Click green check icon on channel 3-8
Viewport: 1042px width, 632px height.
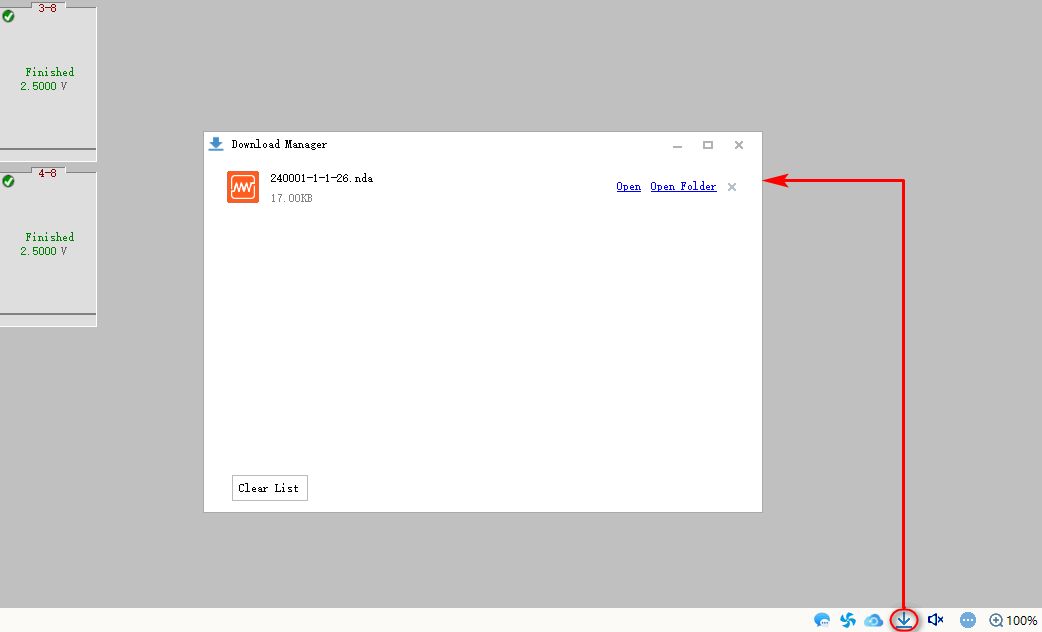pos(9,16)
